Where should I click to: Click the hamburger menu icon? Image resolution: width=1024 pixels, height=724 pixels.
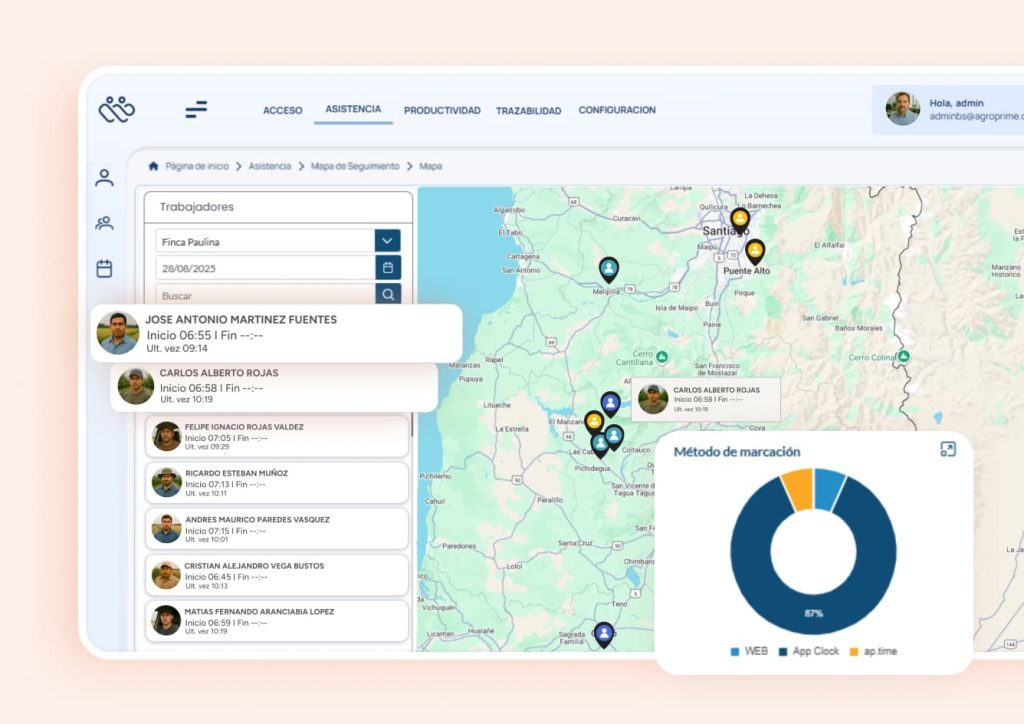pos(196,110)
